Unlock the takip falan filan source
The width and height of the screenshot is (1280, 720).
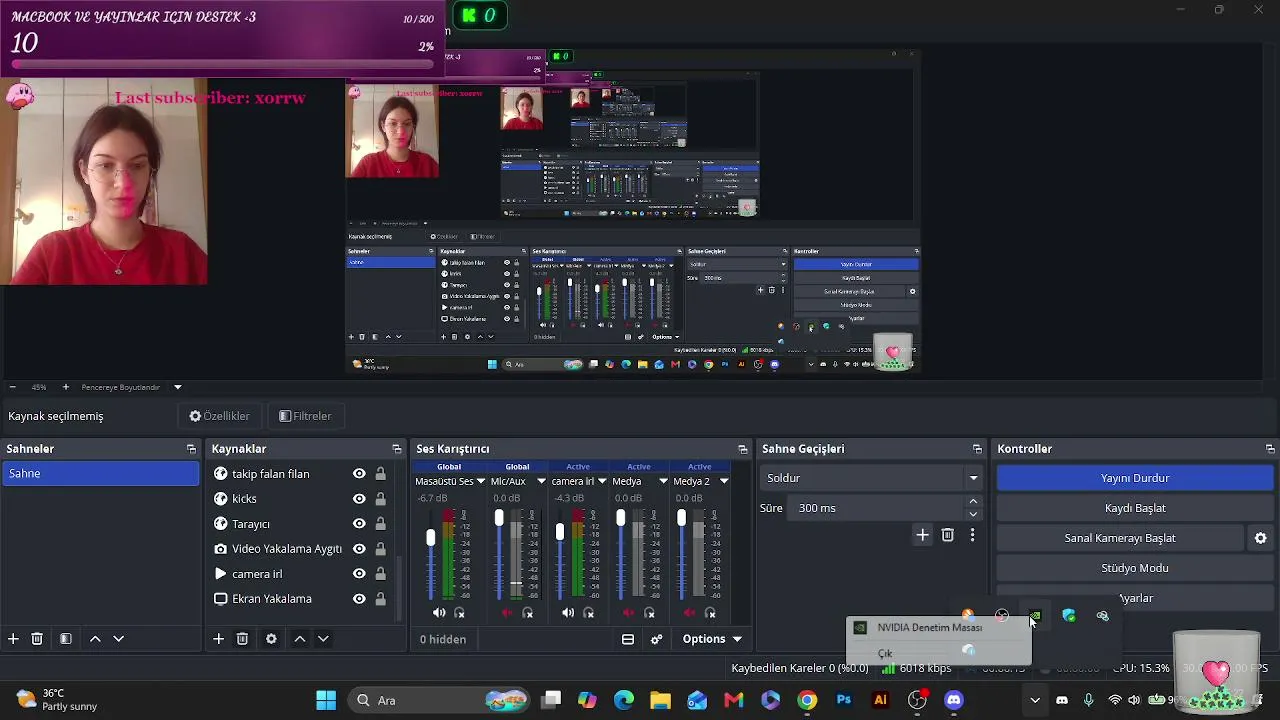(x=380, y=474)
